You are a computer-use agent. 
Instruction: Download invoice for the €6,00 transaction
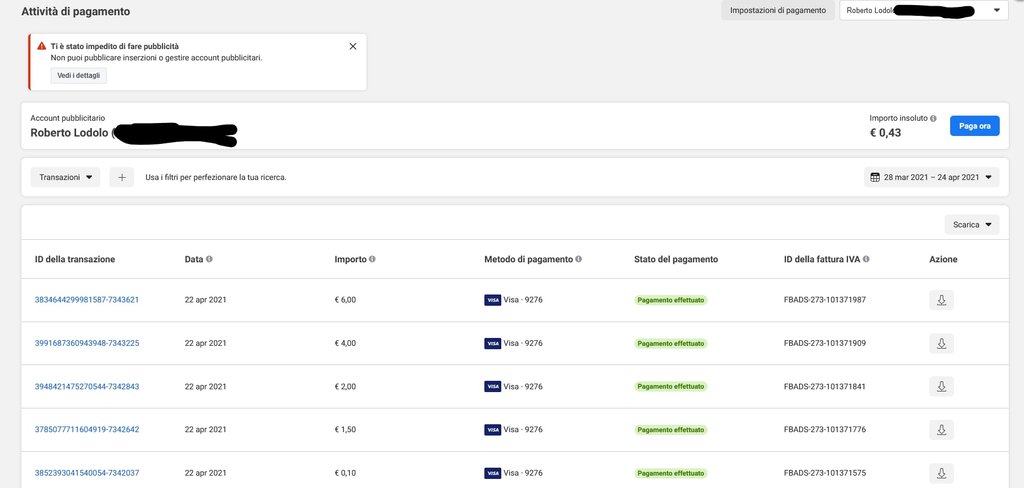pyautogui.click(x=940, y=300)
